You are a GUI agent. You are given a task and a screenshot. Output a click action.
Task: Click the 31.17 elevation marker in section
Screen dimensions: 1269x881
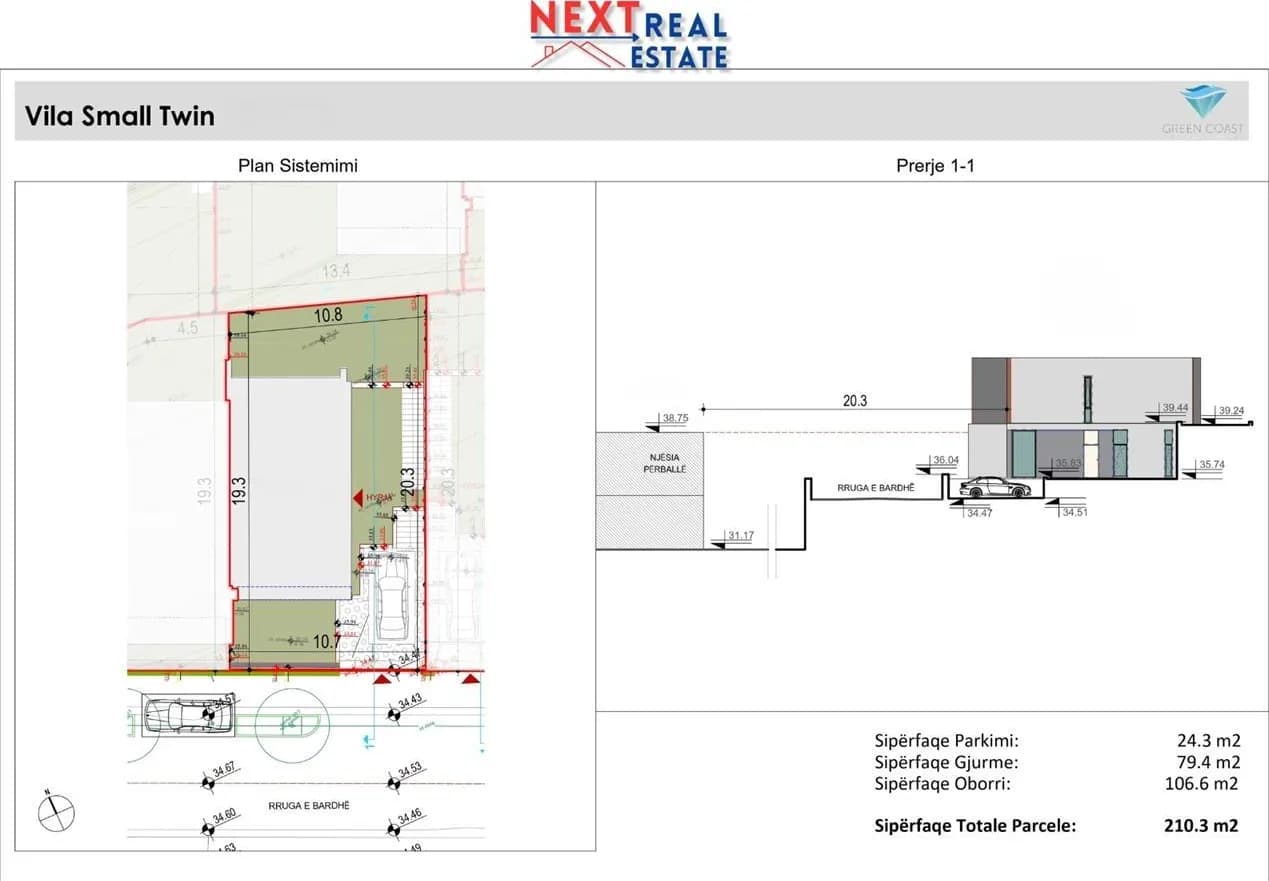click(x=740, y=537)
